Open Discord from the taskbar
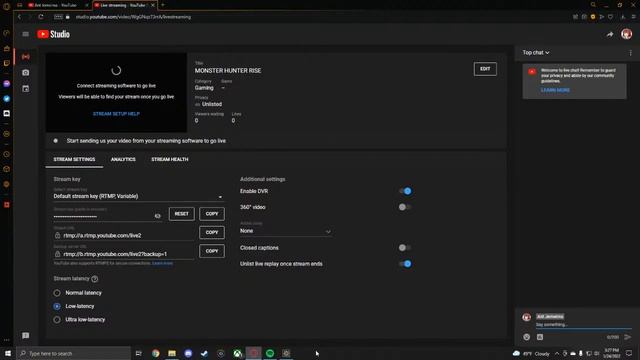Viewport: 640px width, 360px height. point(188,353)
